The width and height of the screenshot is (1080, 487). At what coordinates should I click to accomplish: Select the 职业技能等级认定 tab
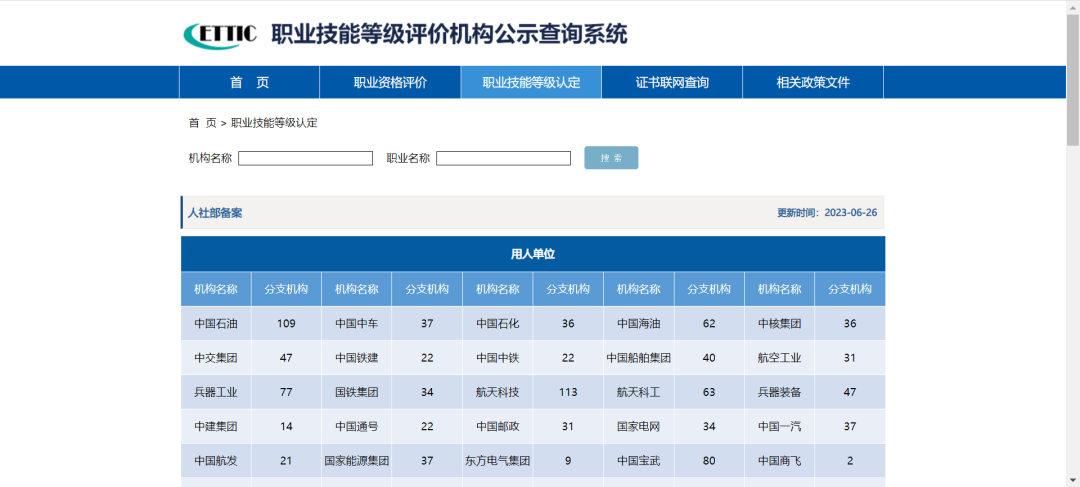(531, 83)
